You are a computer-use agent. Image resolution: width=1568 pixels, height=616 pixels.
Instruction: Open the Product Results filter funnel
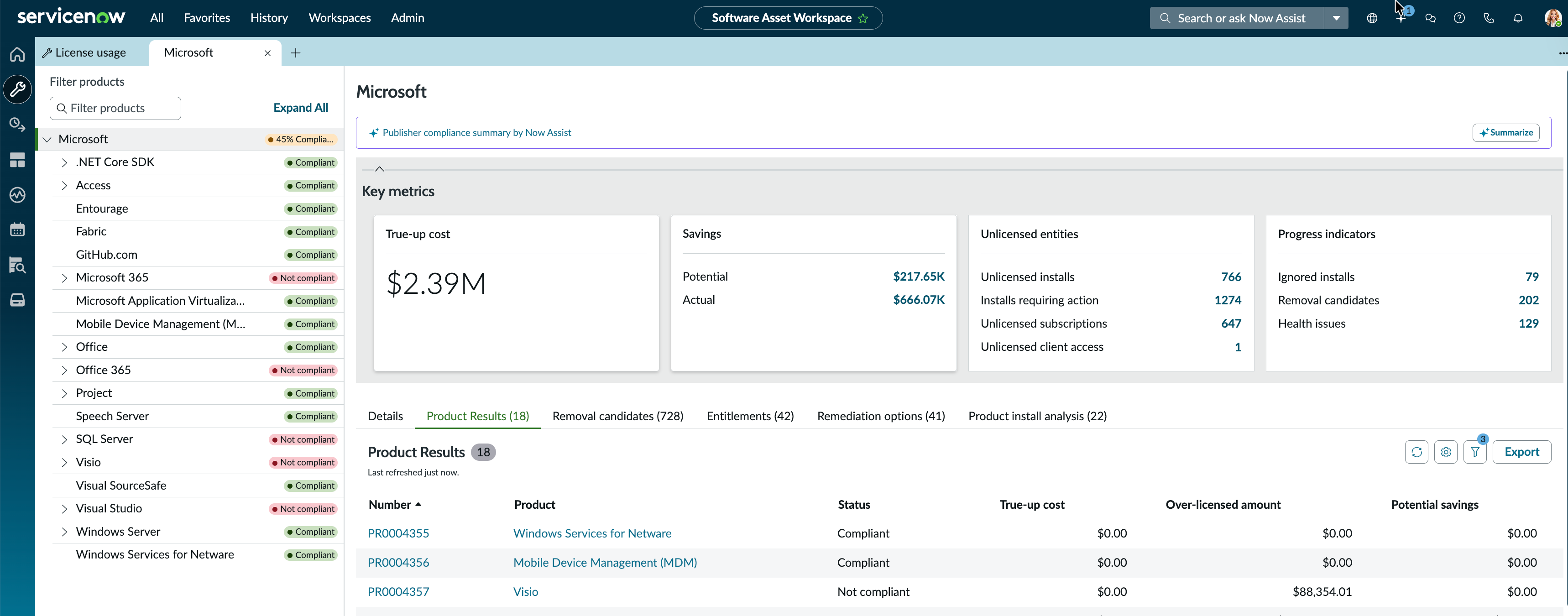click(x=1475, y=452)
